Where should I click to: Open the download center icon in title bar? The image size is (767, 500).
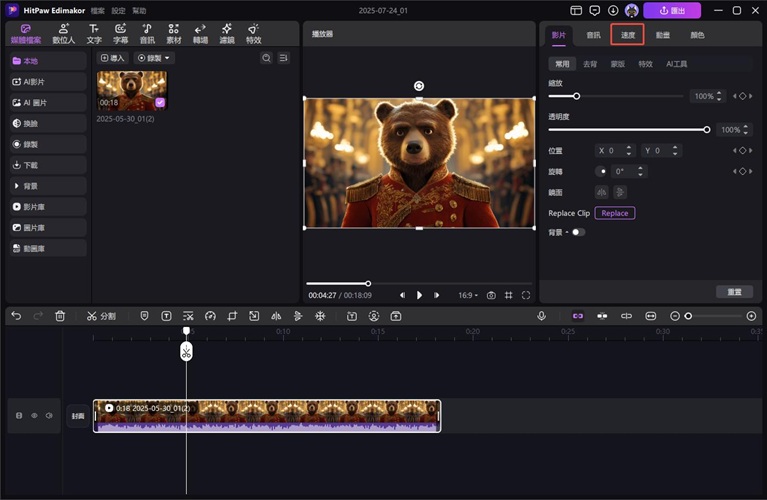pyautogui.click(x=613, y=10)
